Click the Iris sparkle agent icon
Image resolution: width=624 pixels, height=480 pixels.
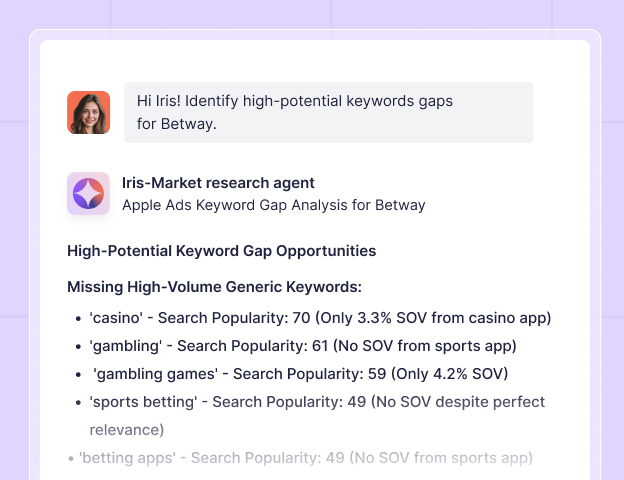click(x=88, y=193)
